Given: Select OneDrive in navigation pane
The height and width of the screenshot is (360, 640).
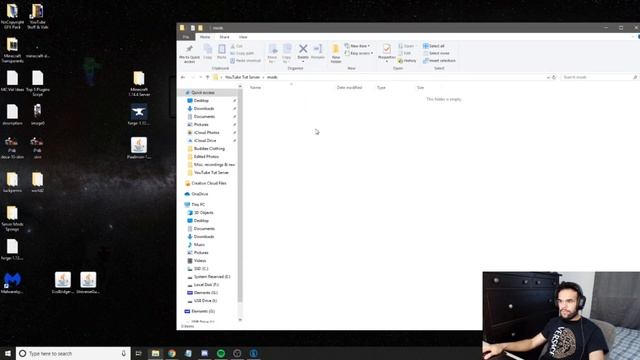Looking at the screenshot, I should 200,194.
